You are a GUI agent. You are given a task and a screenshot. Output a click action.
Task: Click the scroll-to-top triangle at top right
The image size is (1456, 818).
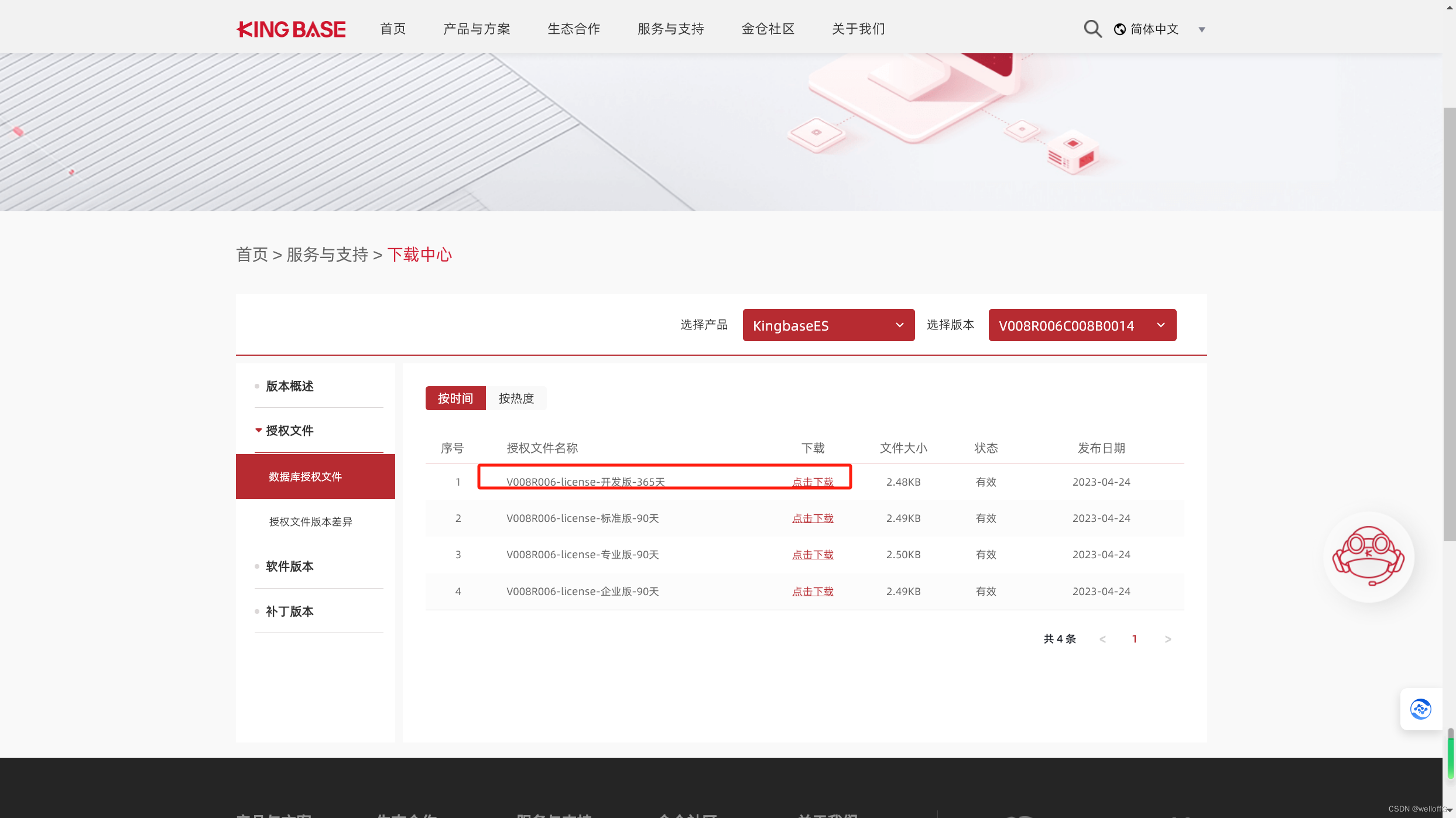tap(1450, 8)
